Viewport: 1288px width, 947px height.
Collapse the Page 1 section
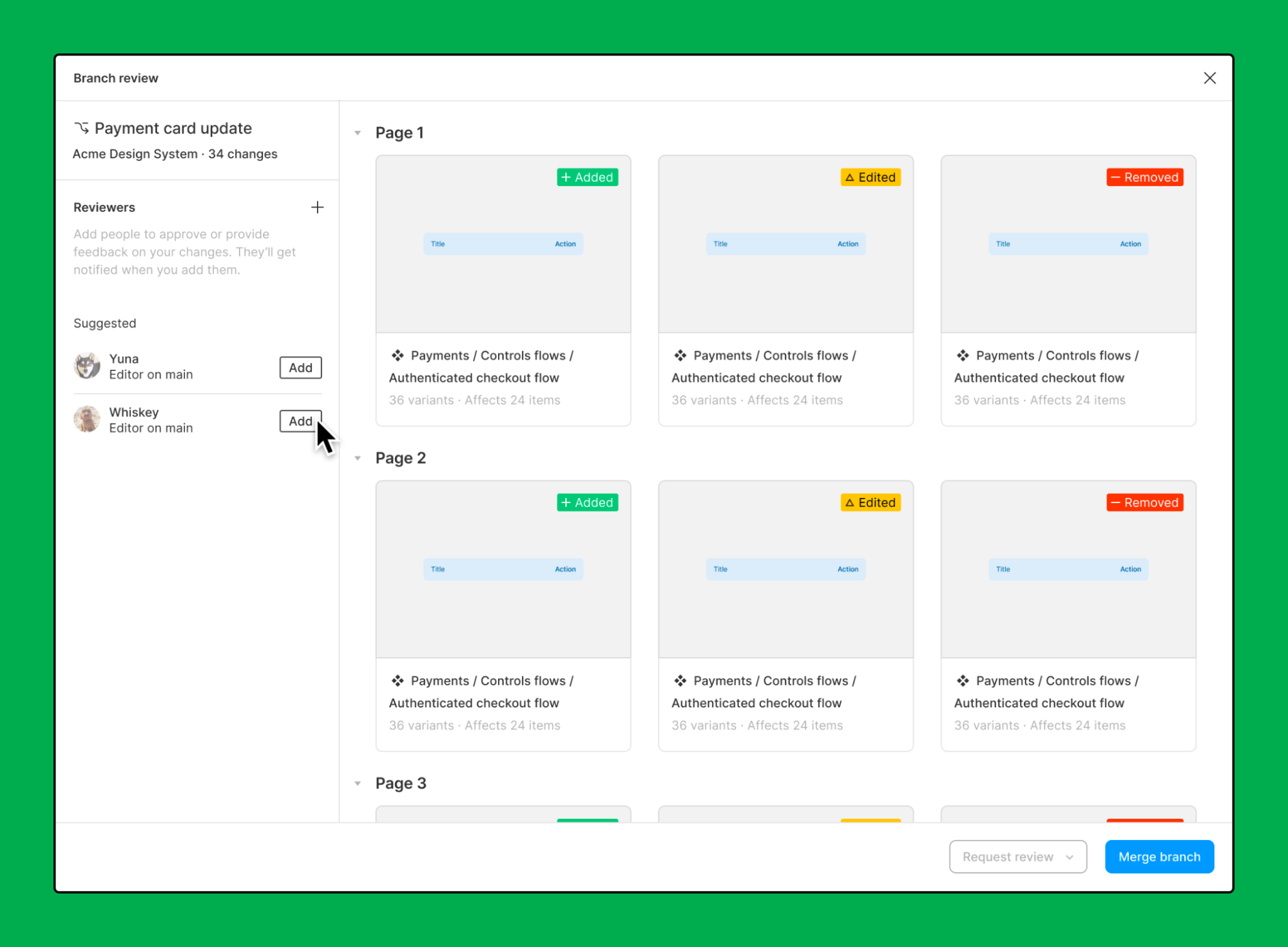point(360,132)
